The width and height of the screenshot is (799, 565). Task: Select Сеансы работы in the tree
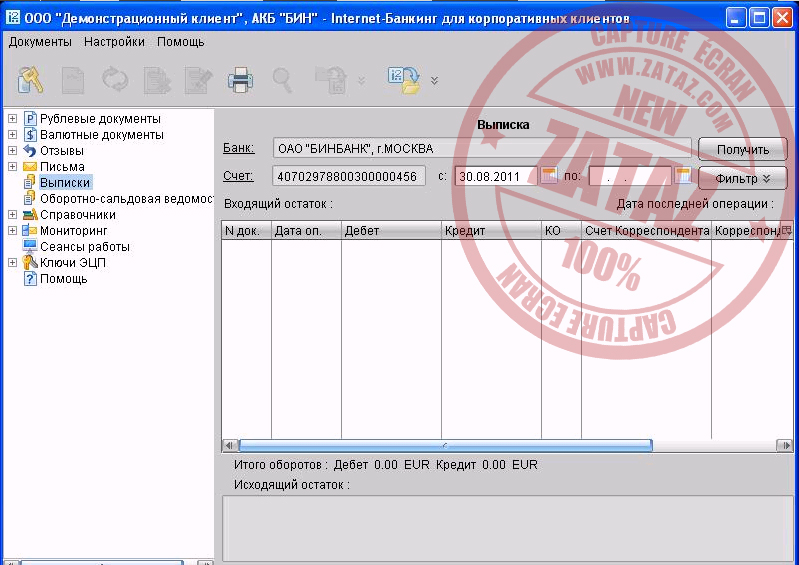(x=85, y=247)
